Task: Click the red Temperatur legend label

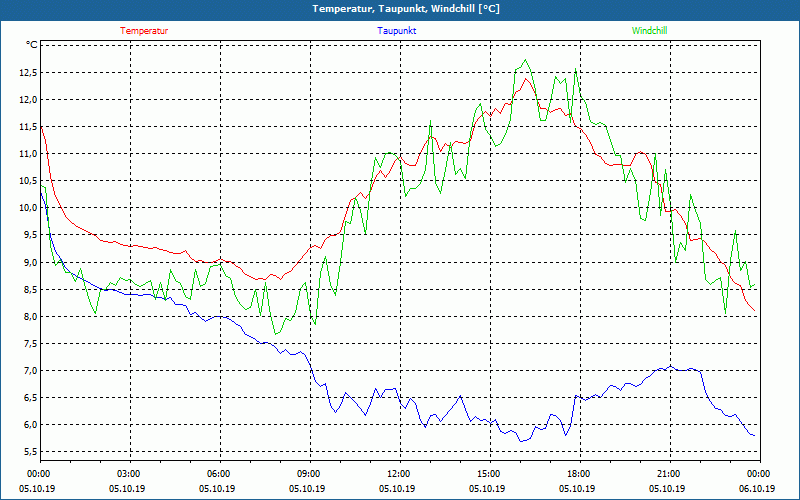Action: pyautogui.click(x=144, y=31)
